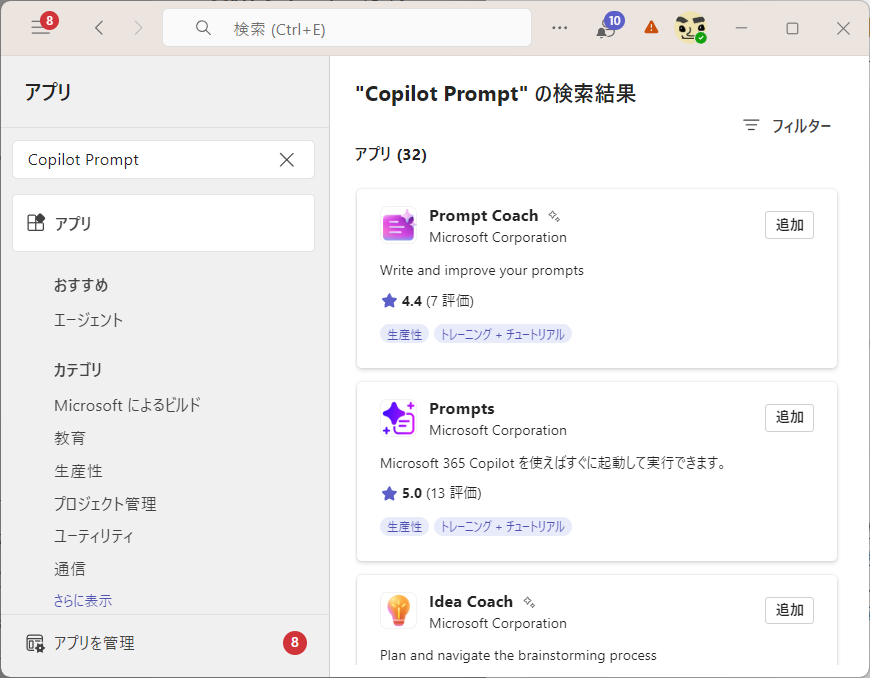Focus the top search box (Ctrl+E)
Viewport: 870px width, 678px height.
(x=347, y=28)
